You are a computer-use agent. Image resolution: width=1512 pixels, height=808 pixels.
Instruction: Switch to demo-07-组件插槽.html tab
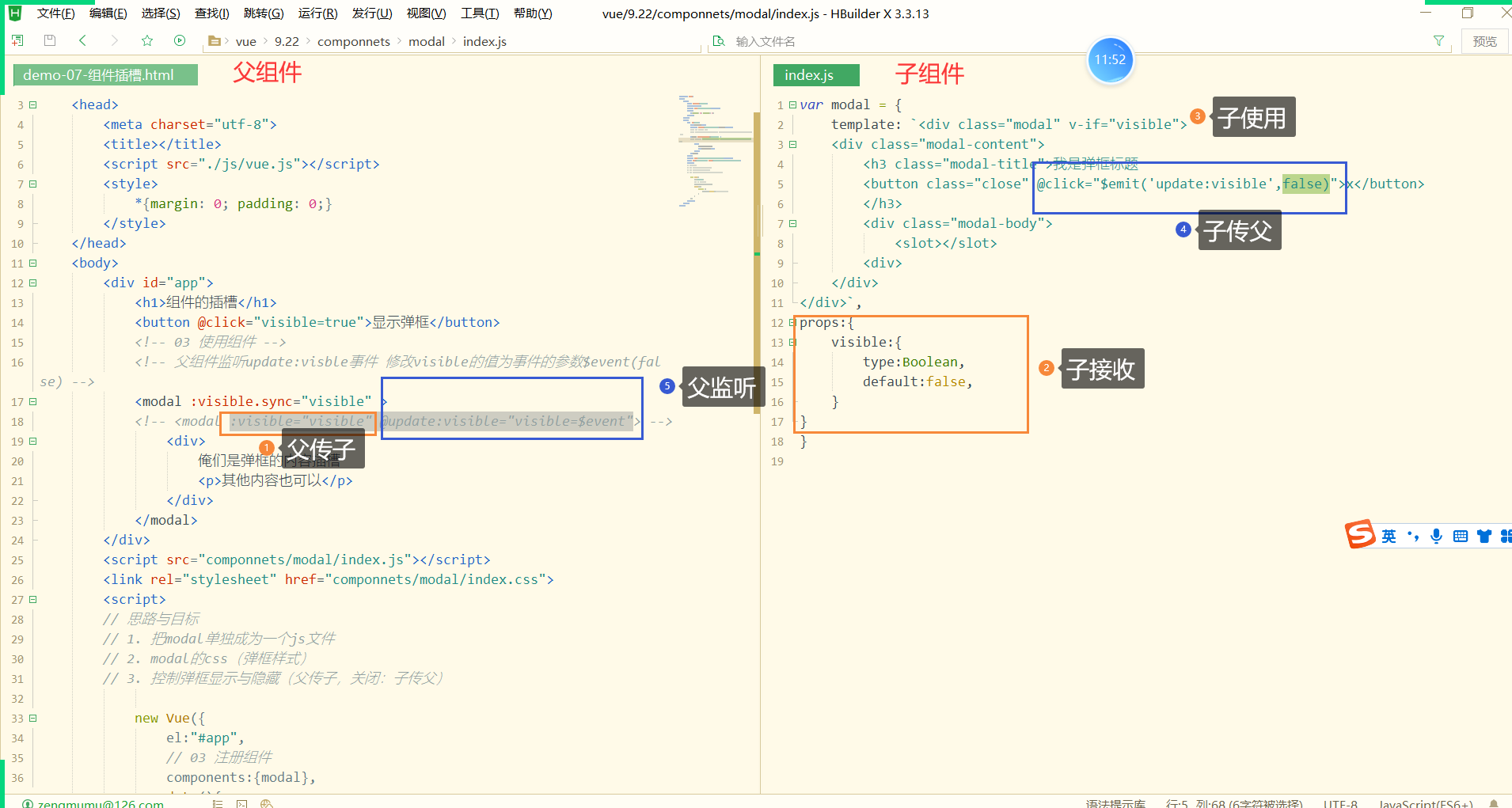coord(105,75)
